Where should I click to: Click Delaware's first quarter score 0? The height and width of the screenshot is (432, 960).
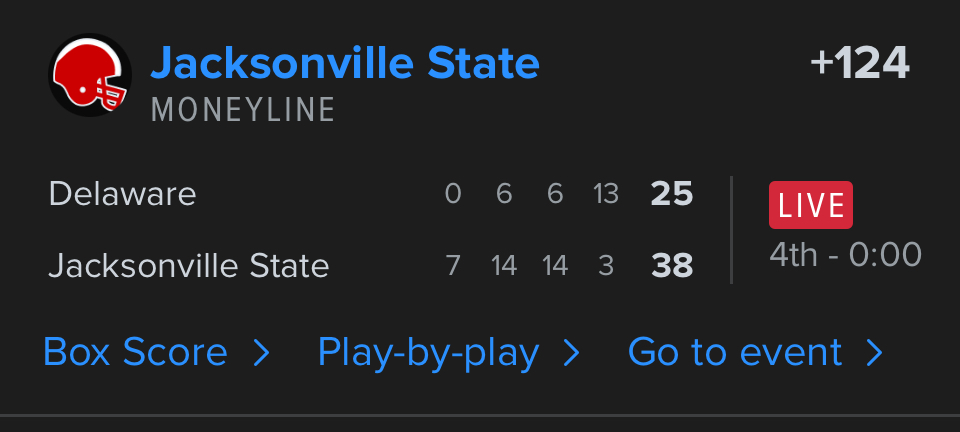pos(453,194)
